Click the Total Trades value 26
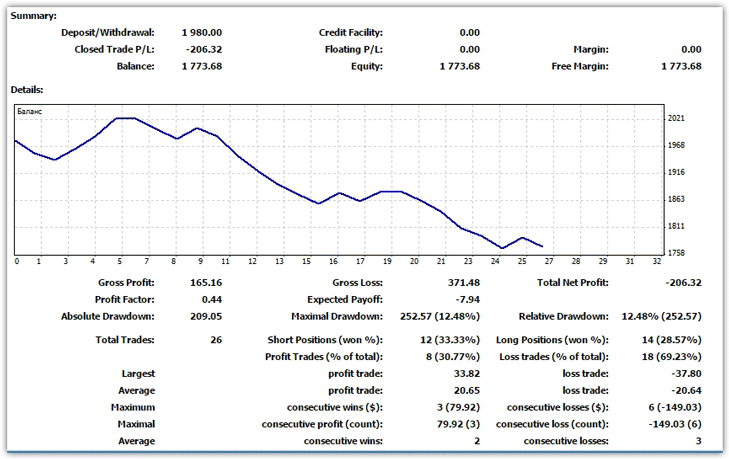729x459 pixels. coord(215,340)
